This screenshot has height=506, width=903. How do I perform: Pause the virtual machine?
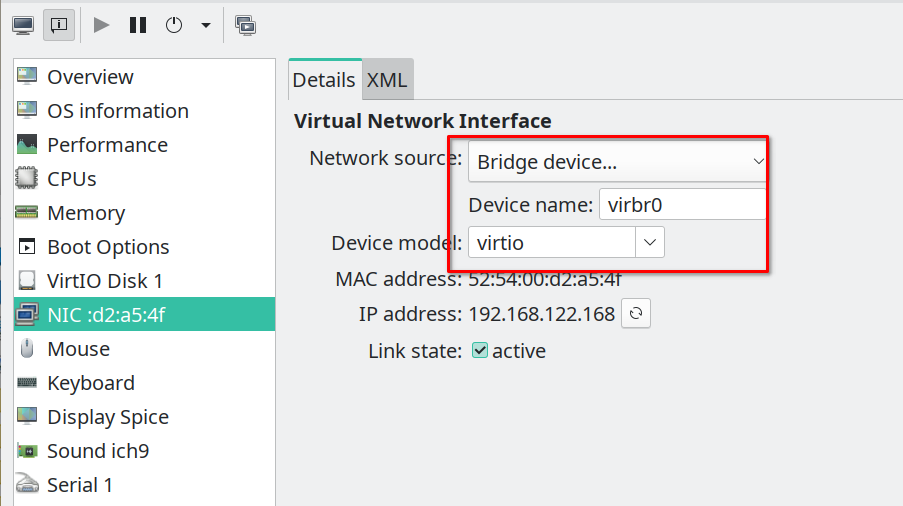(x=138, y=25)
